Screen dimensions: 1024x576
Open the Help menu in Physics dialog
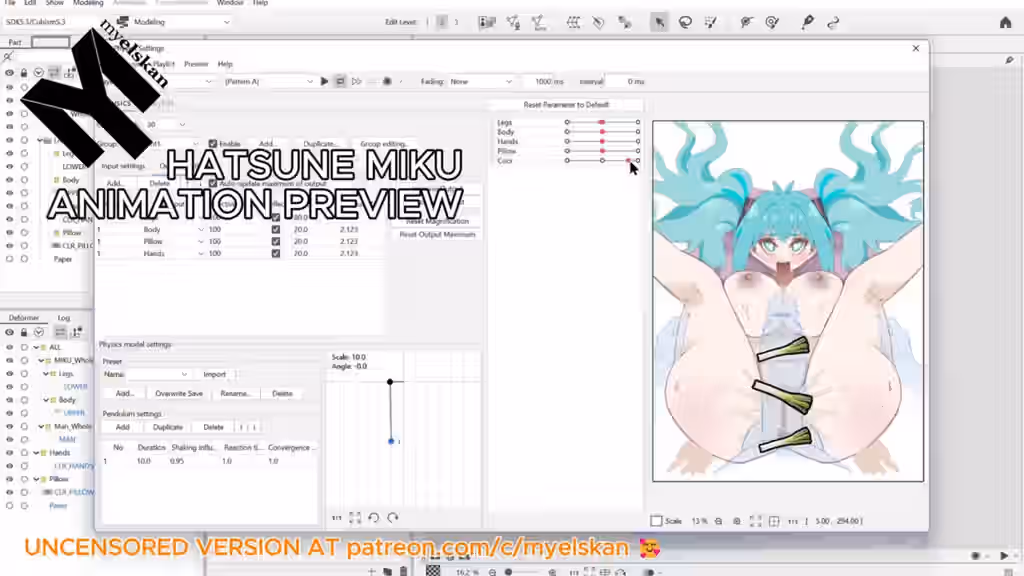point(225,64)
